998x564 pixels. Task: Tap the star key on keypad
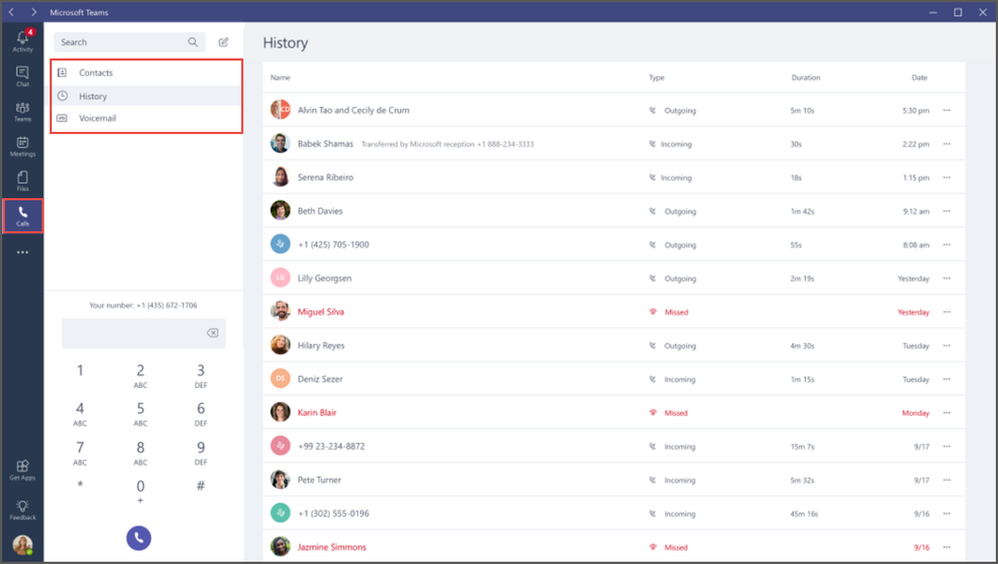(80, 486)
